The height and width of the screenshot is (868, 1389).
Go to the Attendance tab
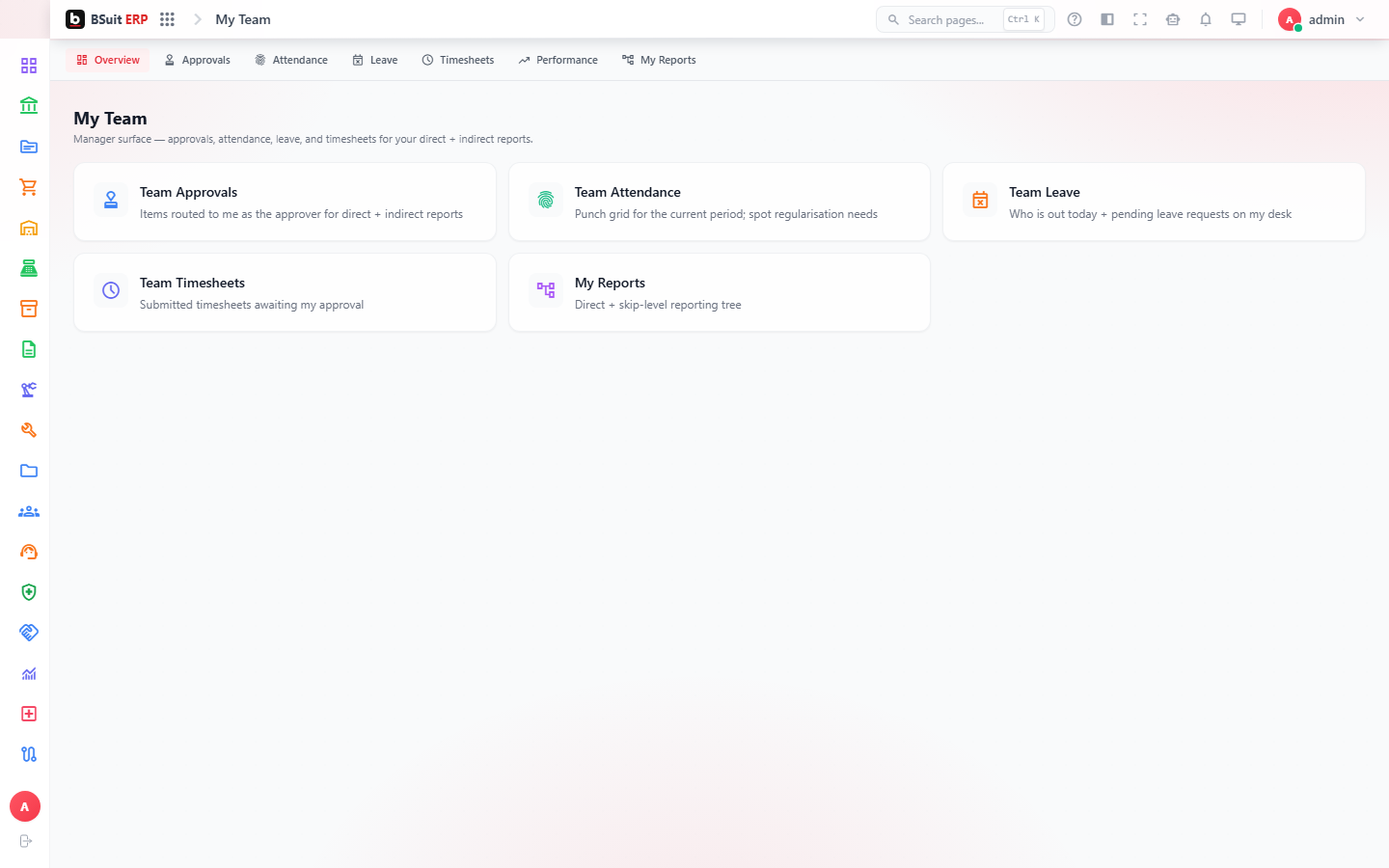click(x=291, y=60)
